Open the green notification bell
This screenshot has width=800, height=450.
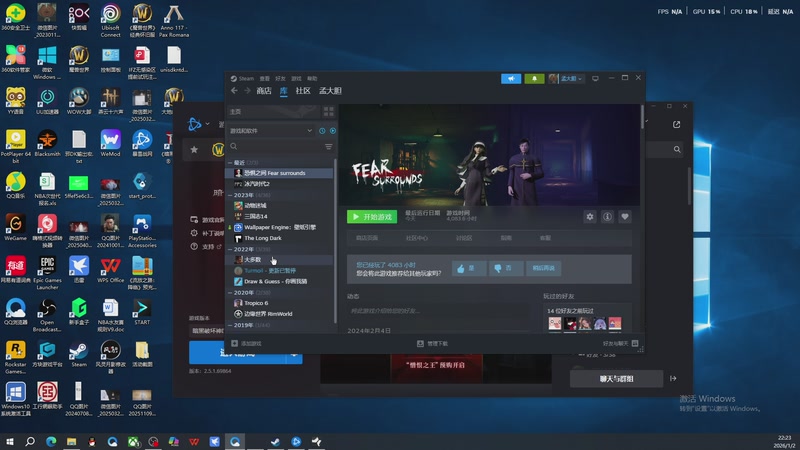pyautogui.click(x=534, y=79)
